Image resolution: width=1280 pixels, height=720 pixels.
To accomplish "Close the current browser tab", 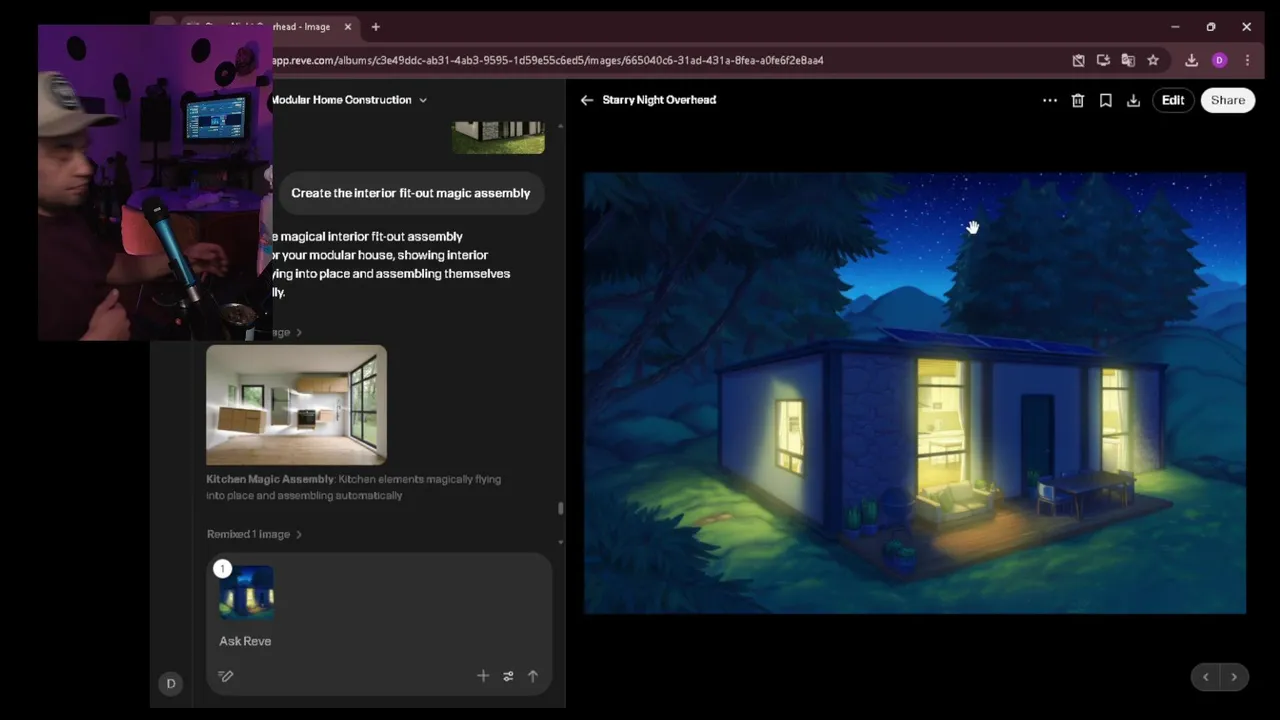I will [348, 27].
